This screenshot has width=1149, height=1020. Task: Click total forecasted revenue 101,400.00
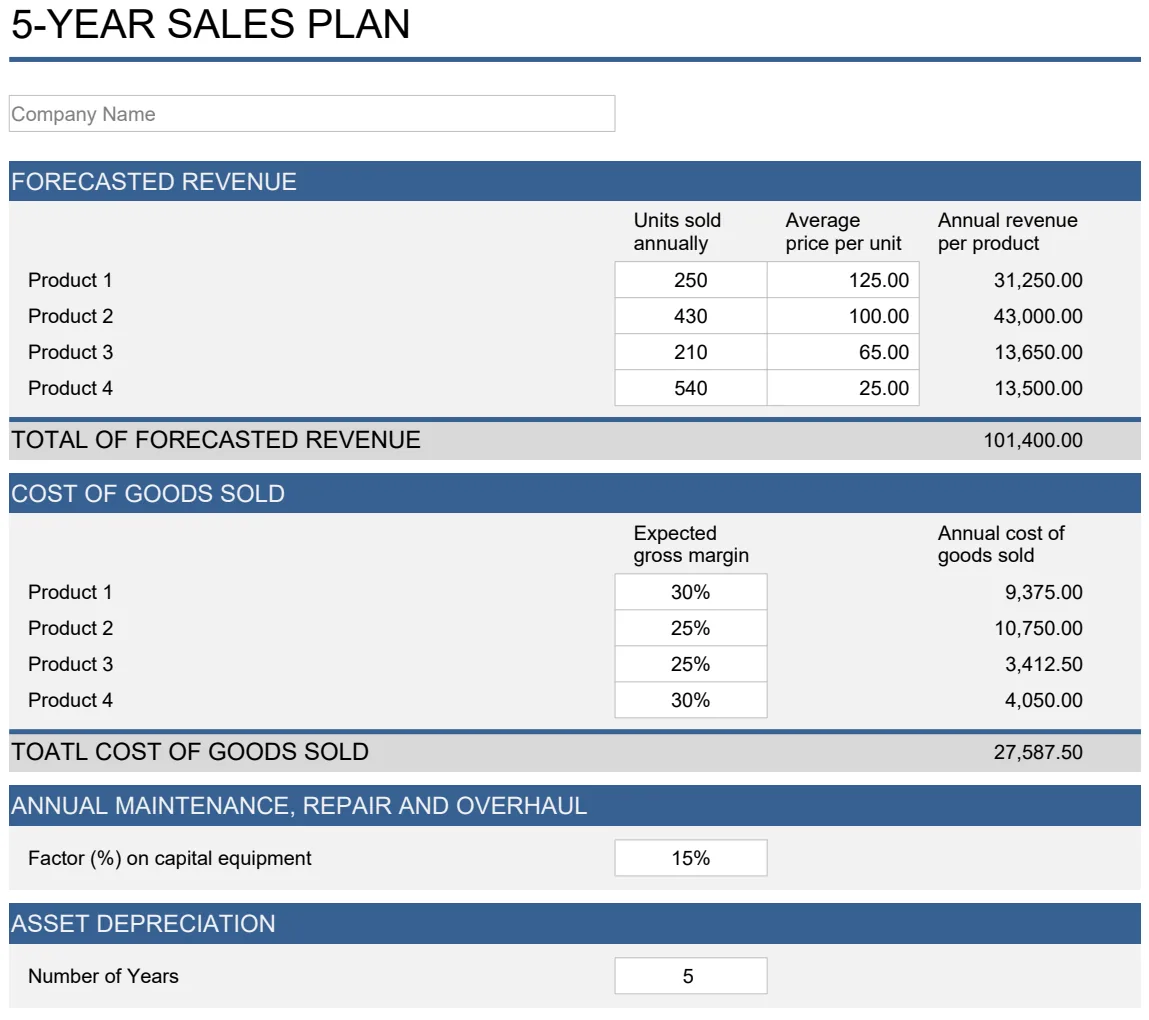[x=1032, y=440]
